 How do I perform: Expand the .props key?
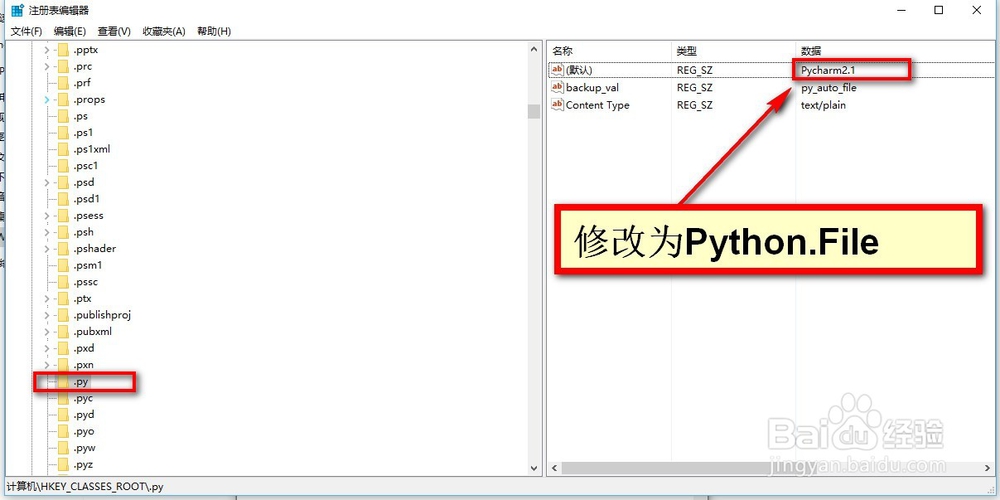(47, 99)
